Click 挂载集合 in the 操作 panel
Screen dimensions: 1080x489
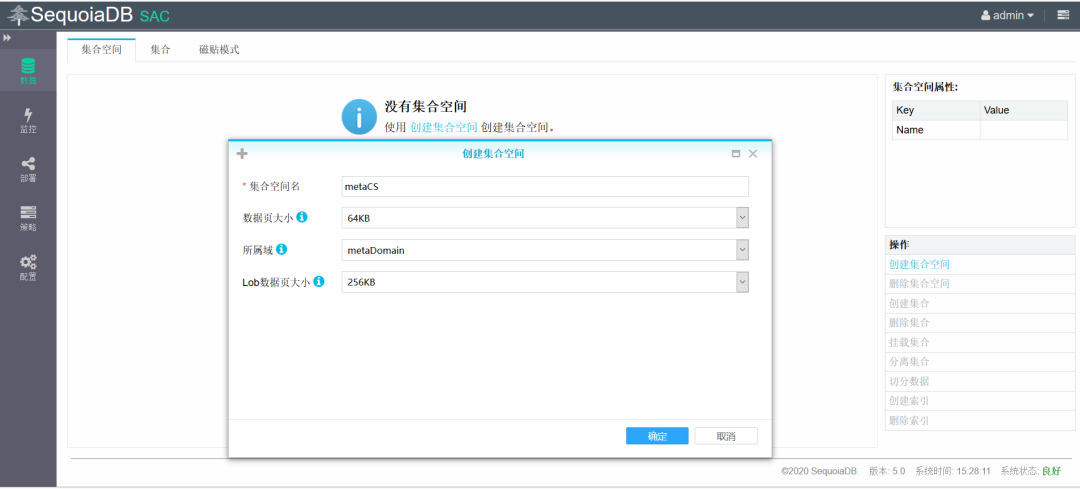[909, 342]
